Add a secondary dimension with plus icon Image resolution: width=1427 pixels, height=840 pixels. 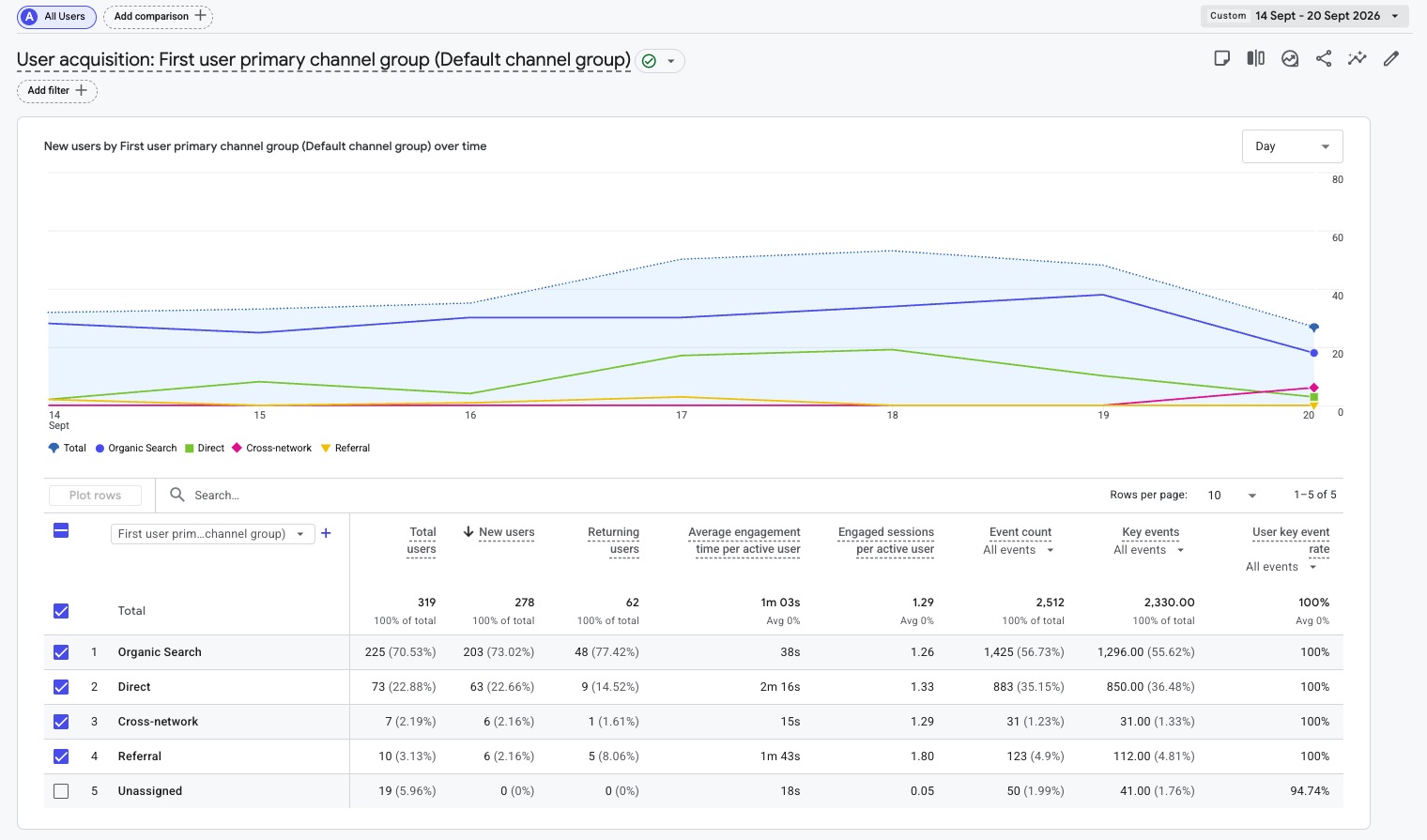[x=326, y=533]
